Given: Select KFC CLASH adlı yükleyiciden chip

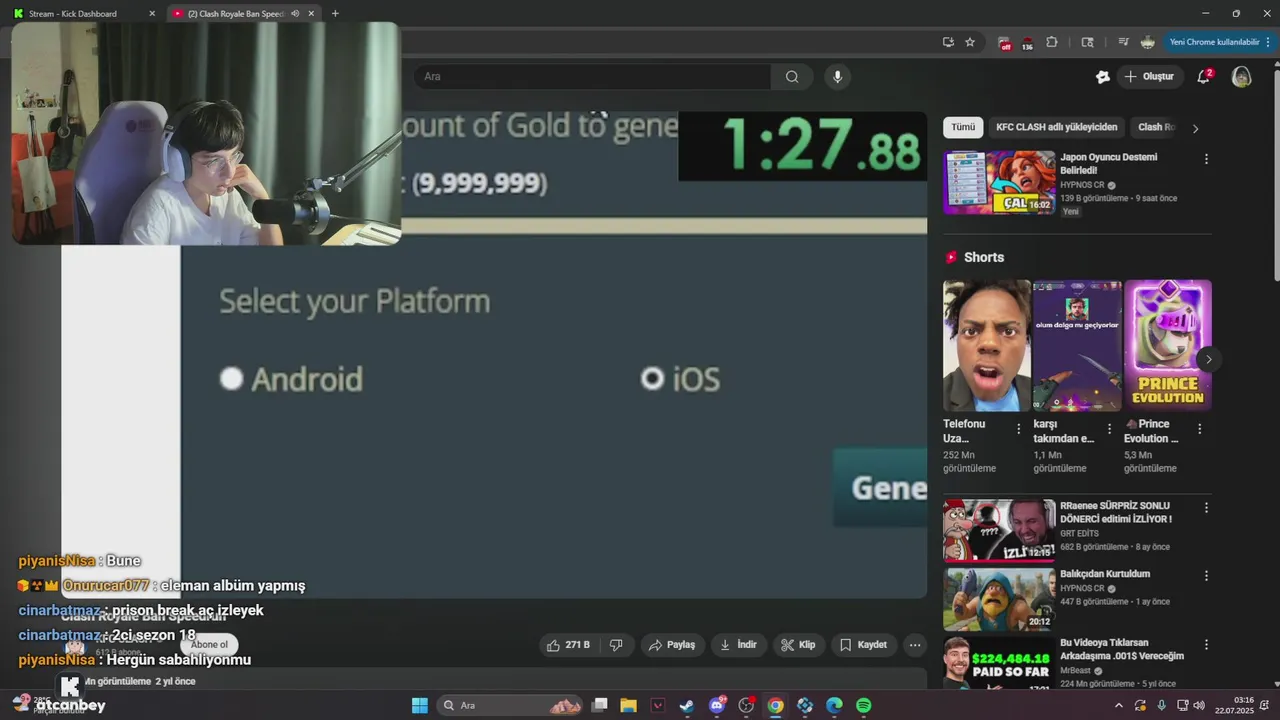Looking at the screenshot, I should point(1056,128).
